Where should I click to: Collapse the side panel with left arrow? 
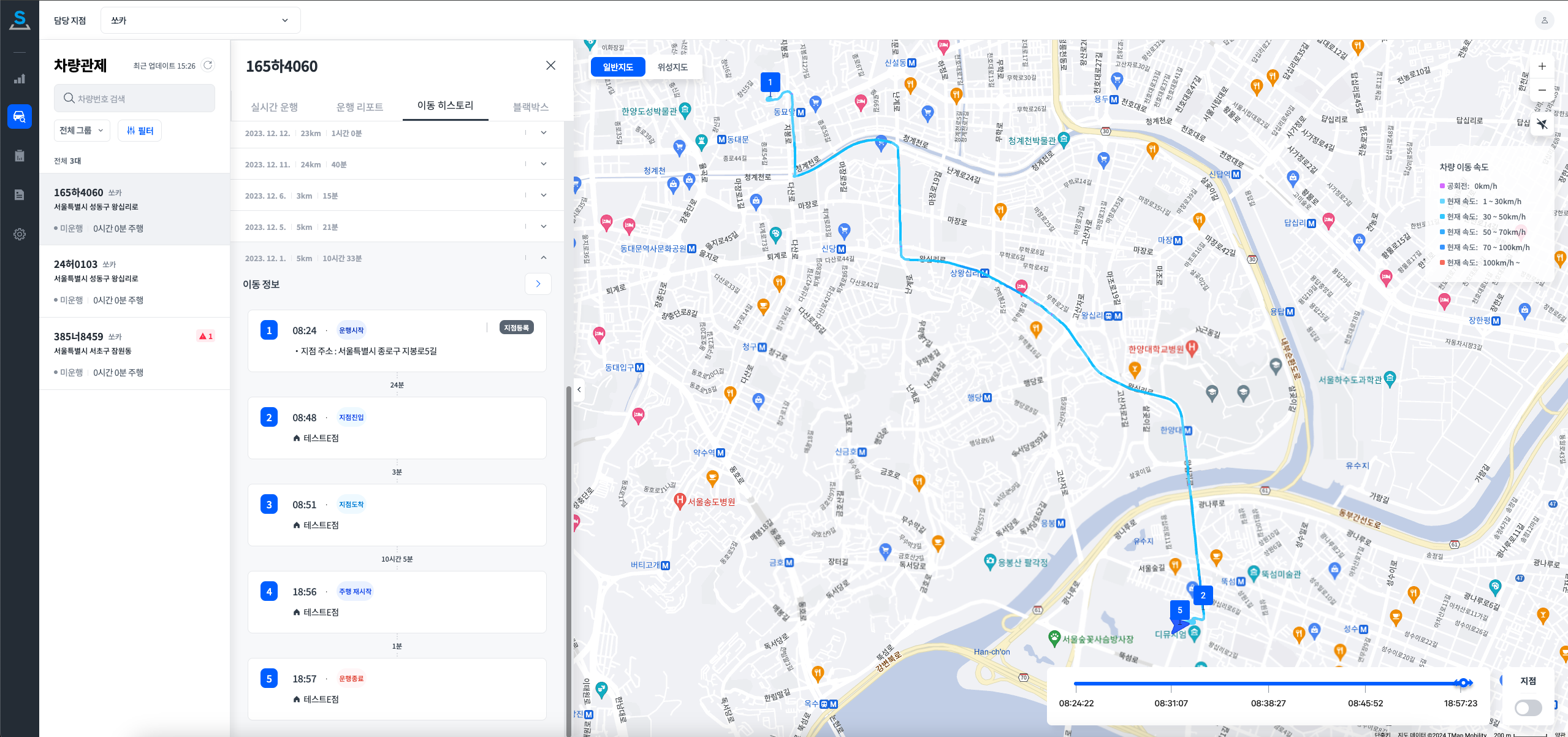(579, 389)
